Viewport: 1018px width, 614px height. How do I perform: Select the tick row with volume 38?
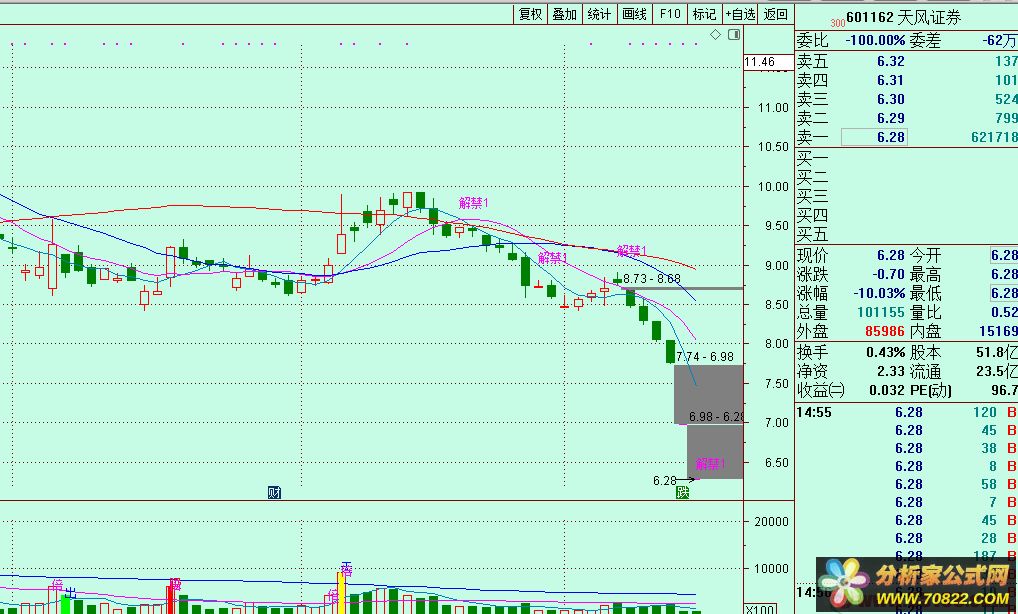(906, 448)
